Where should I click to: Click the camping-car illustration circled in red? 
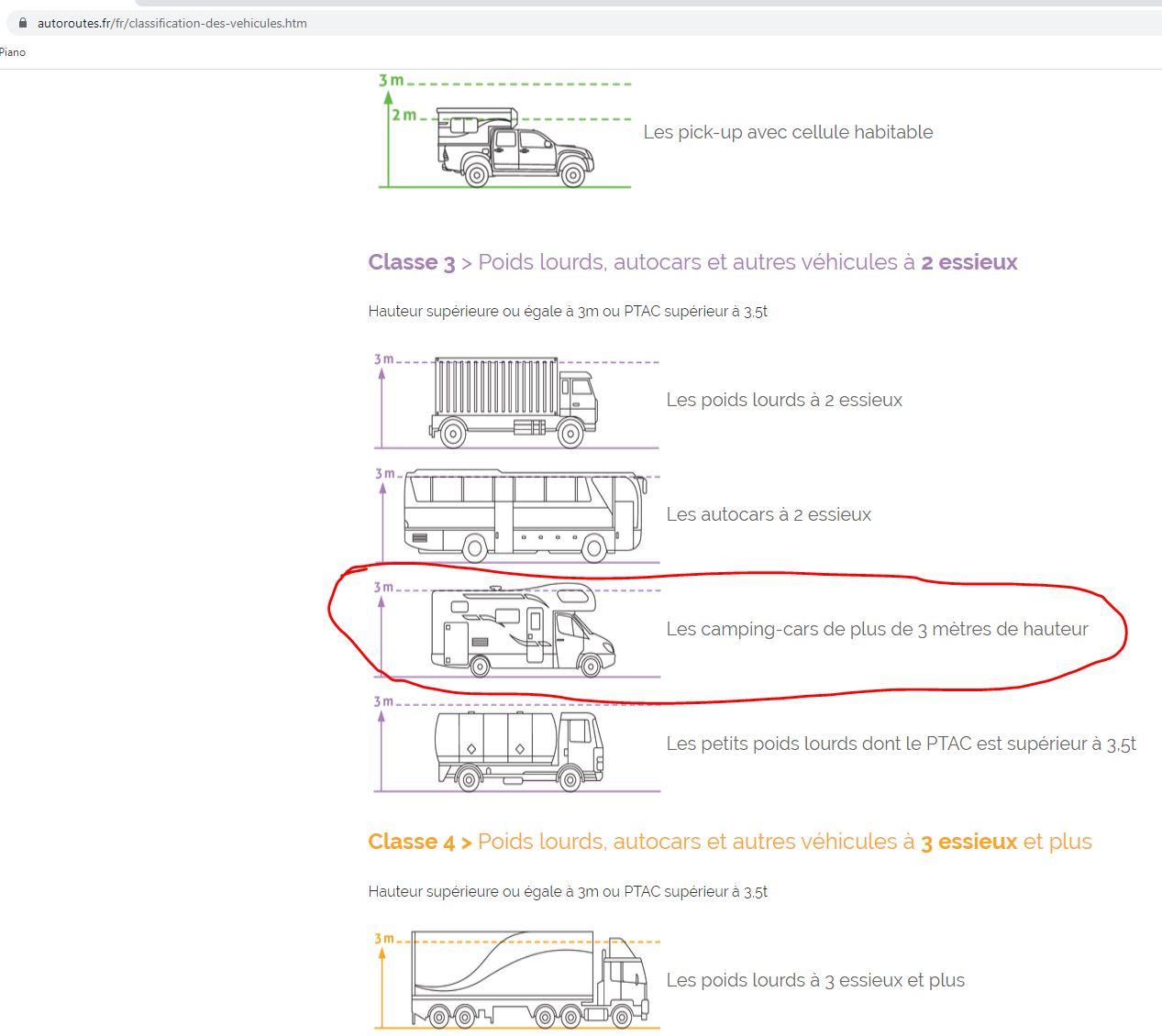523,631
